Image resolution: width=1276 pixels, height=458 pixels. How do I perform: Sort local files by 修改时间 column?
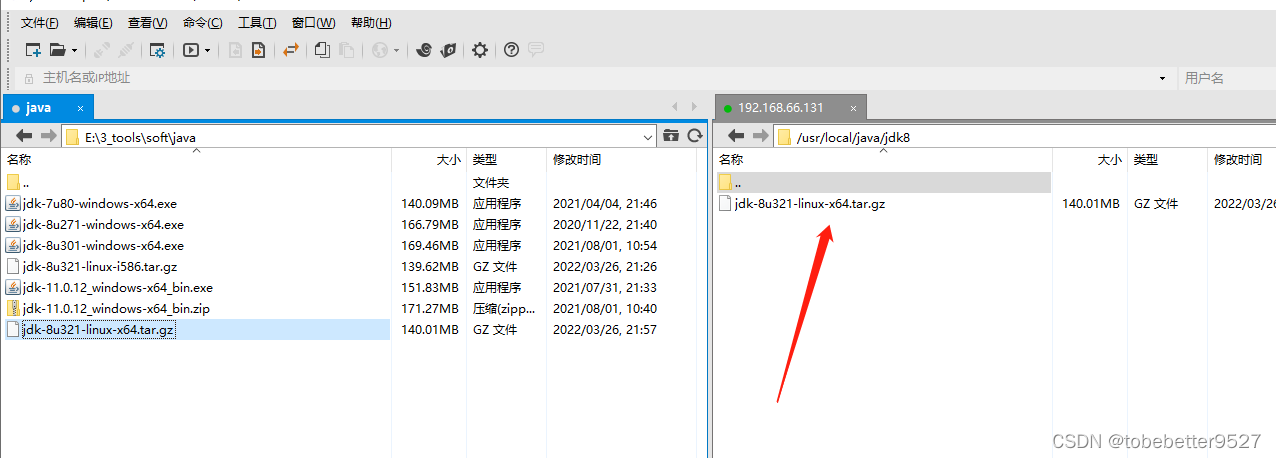click(621, 159)
